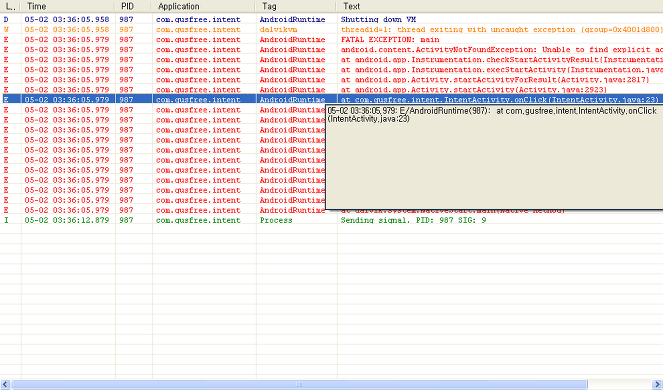Screen dimensions: 663x390
Task: Click the Level column header
Action: [11, 6]
